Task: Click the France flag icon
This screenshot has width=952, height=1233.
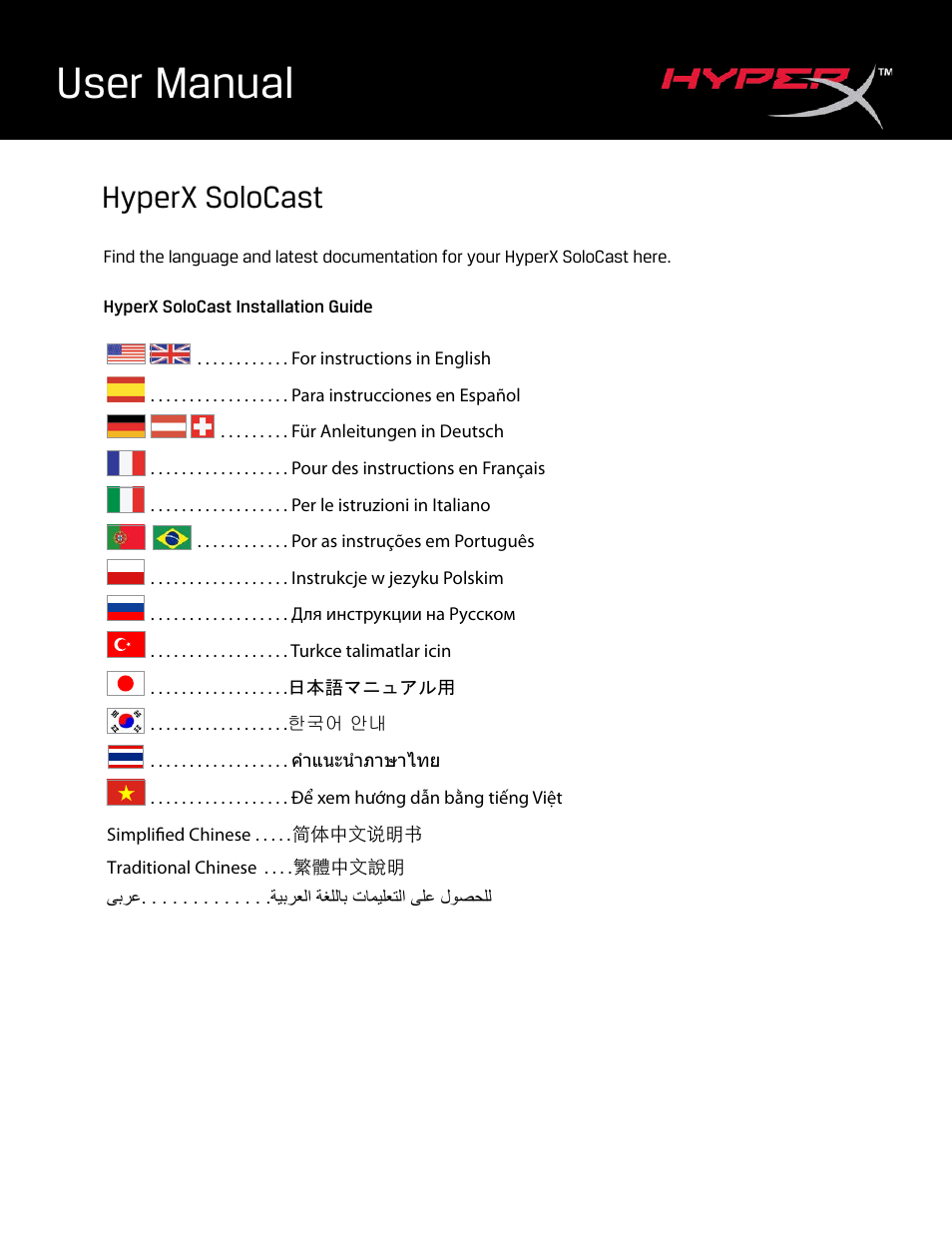Action: [126, 463]
